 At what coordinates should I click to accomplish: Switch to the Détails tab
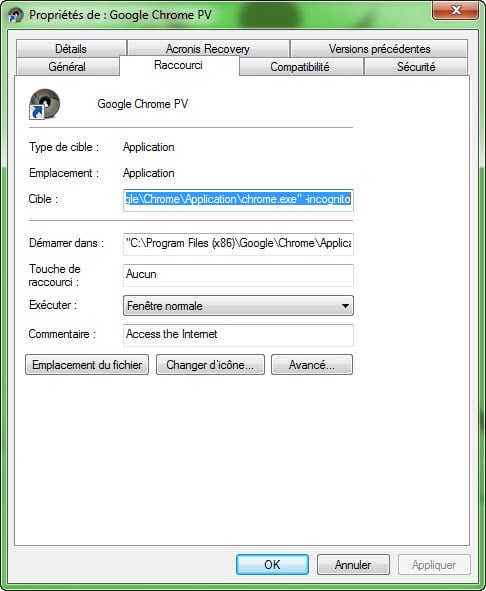[x=71, y=49]
